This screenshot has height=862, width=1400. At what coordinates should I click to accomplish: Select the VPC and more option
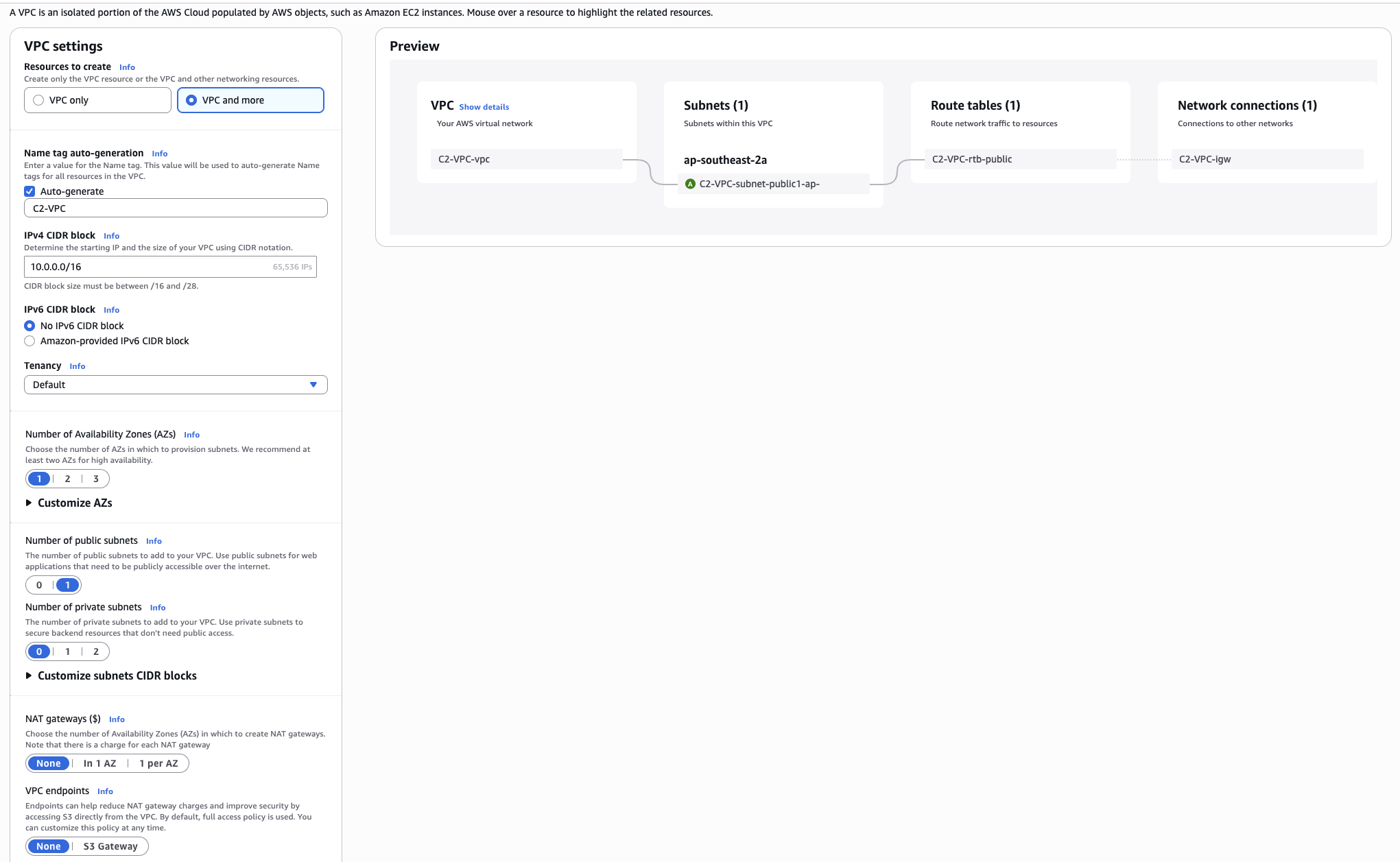coord(250,100)
